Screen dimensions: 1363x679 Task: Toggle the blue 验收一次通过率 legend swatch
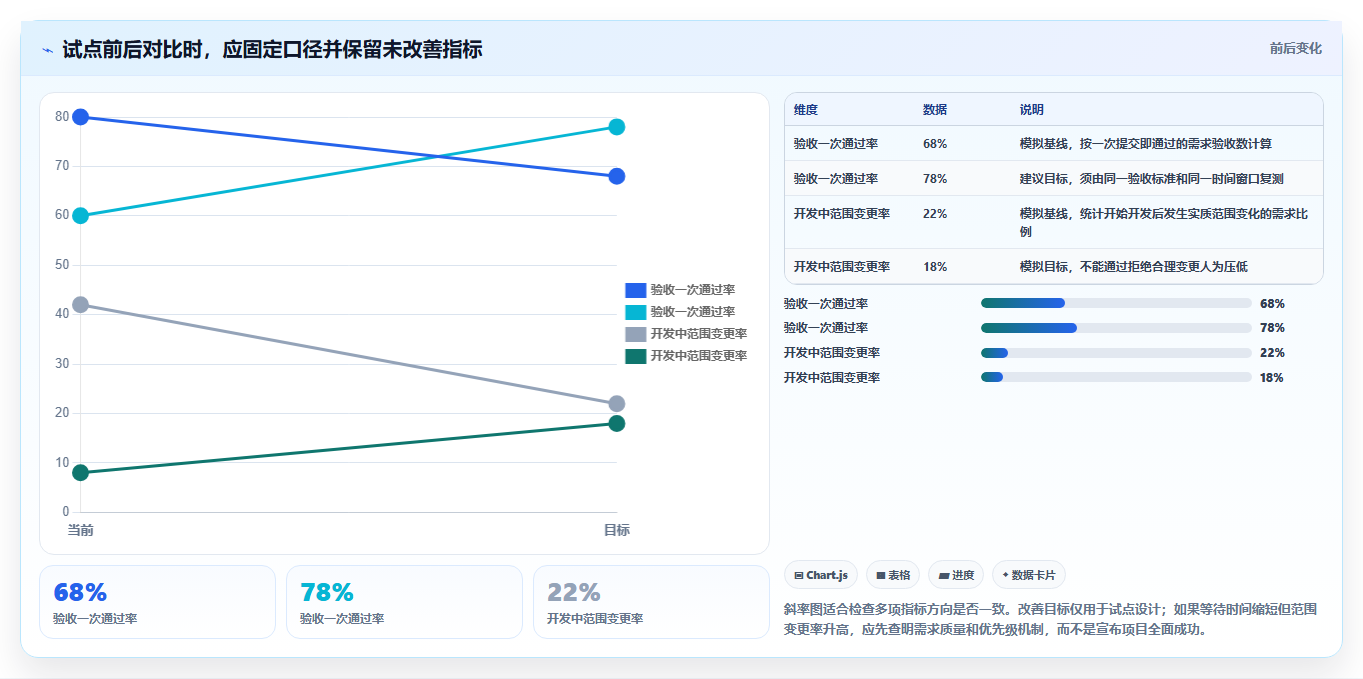(x=636, y=290)
